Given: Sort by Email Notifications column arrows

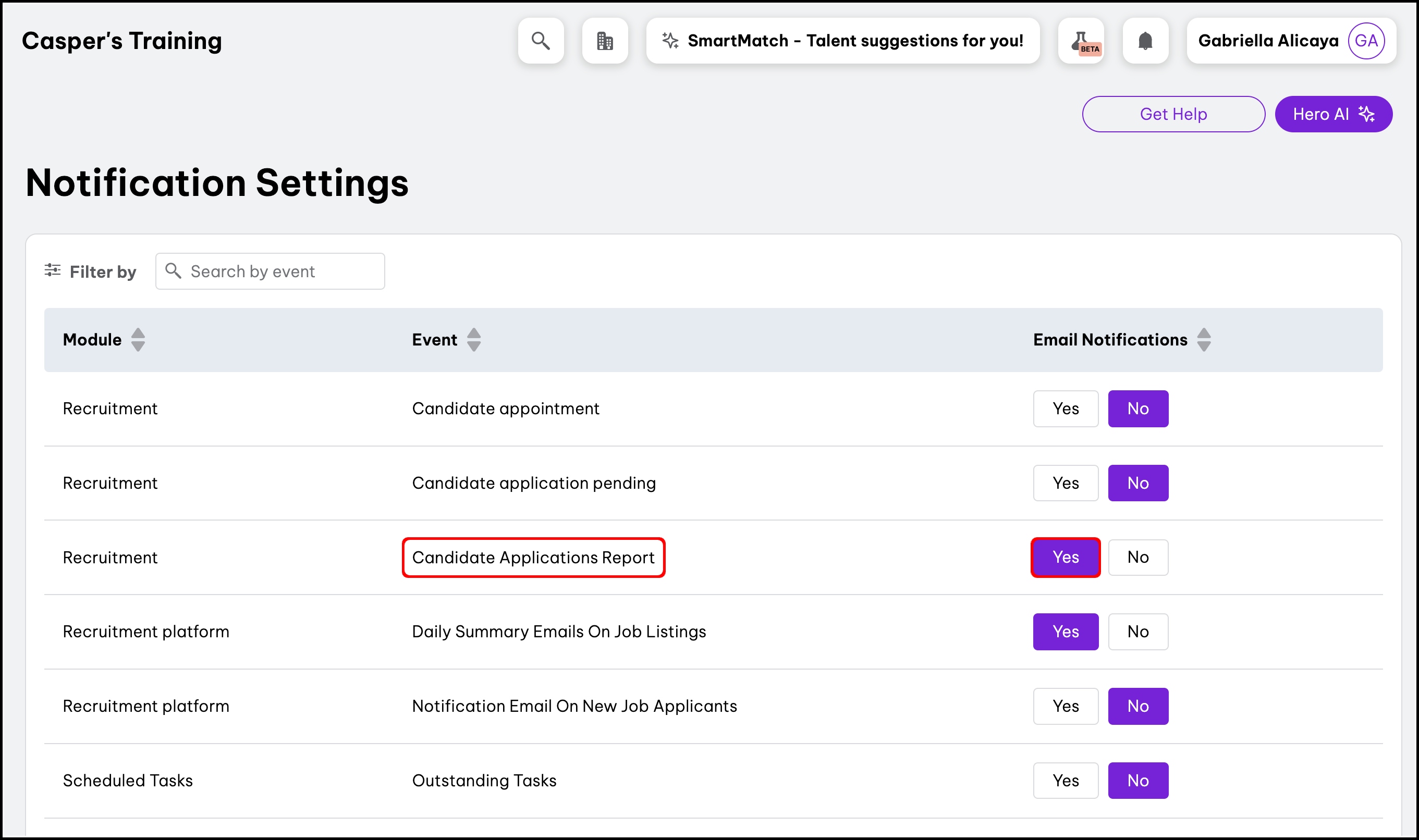Looking at the screenshot, I should point(1203,340).
